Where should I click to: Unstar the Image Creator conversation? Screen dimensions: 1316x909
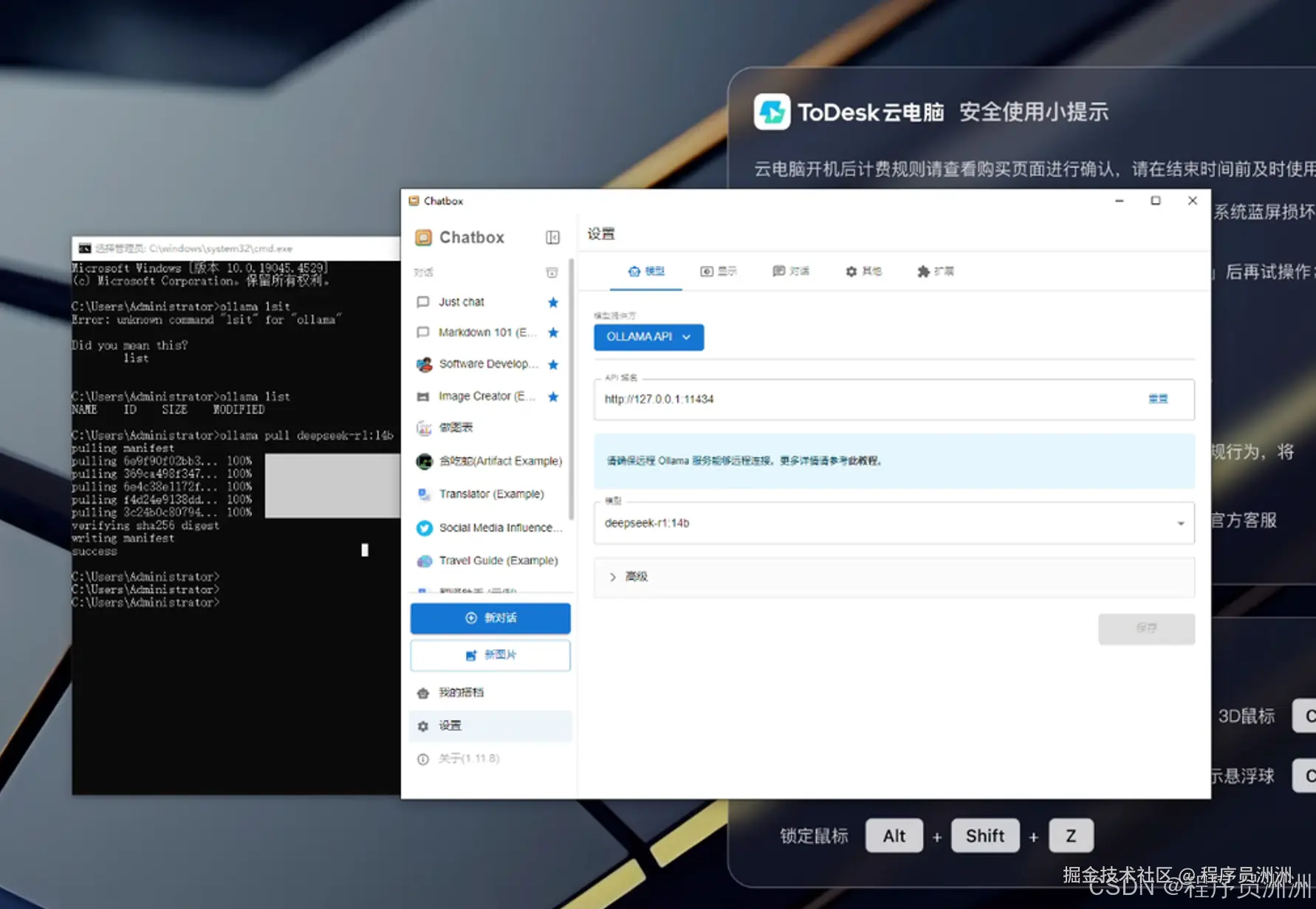(x=553, y=397)
